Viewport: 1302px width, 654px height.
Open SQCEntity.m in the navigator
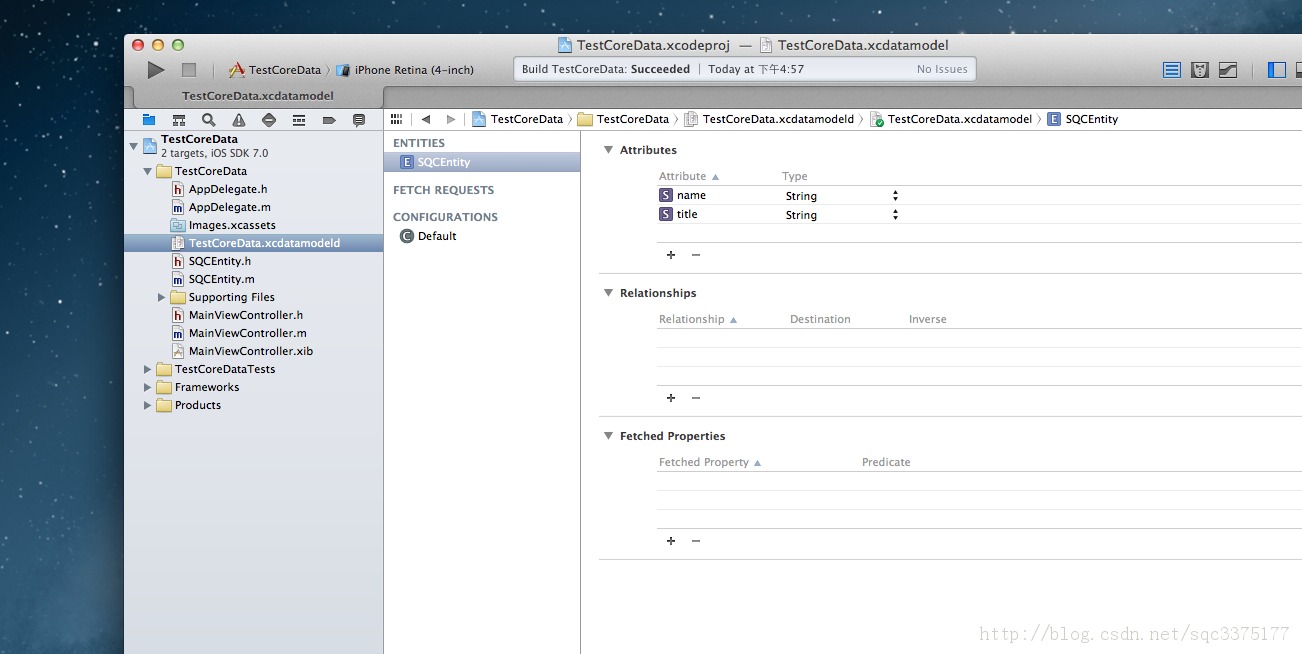(x=222, y=279)
